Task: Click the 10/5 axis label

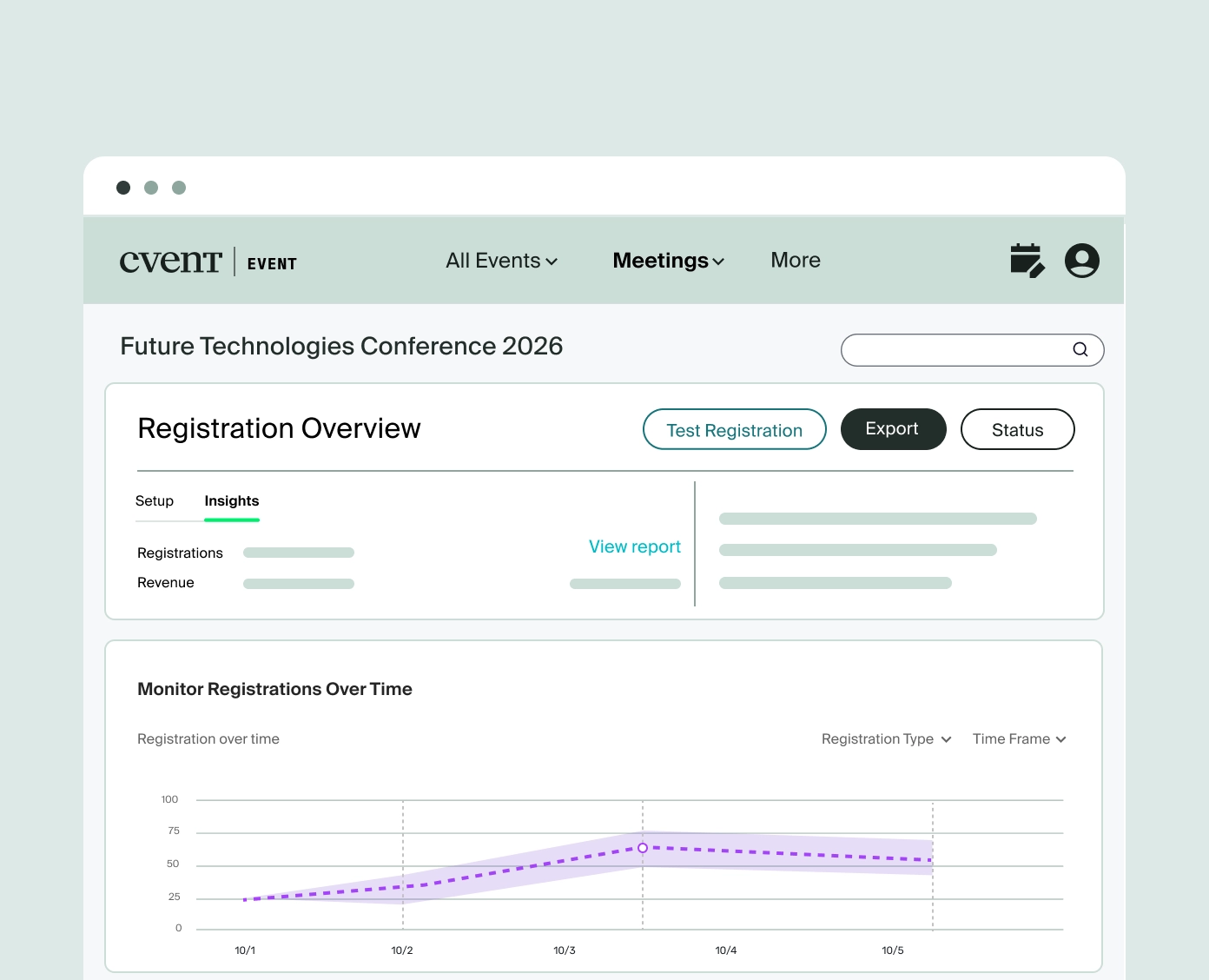Action: (x=893, y=950)
